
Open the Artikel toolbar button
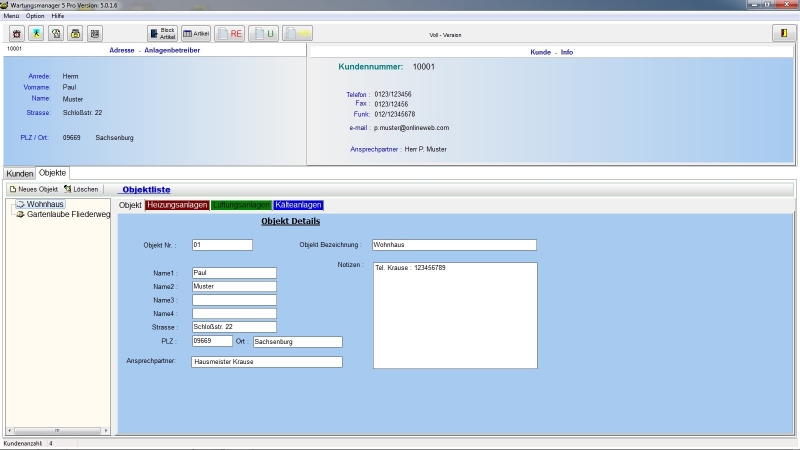tap(196, 34)
